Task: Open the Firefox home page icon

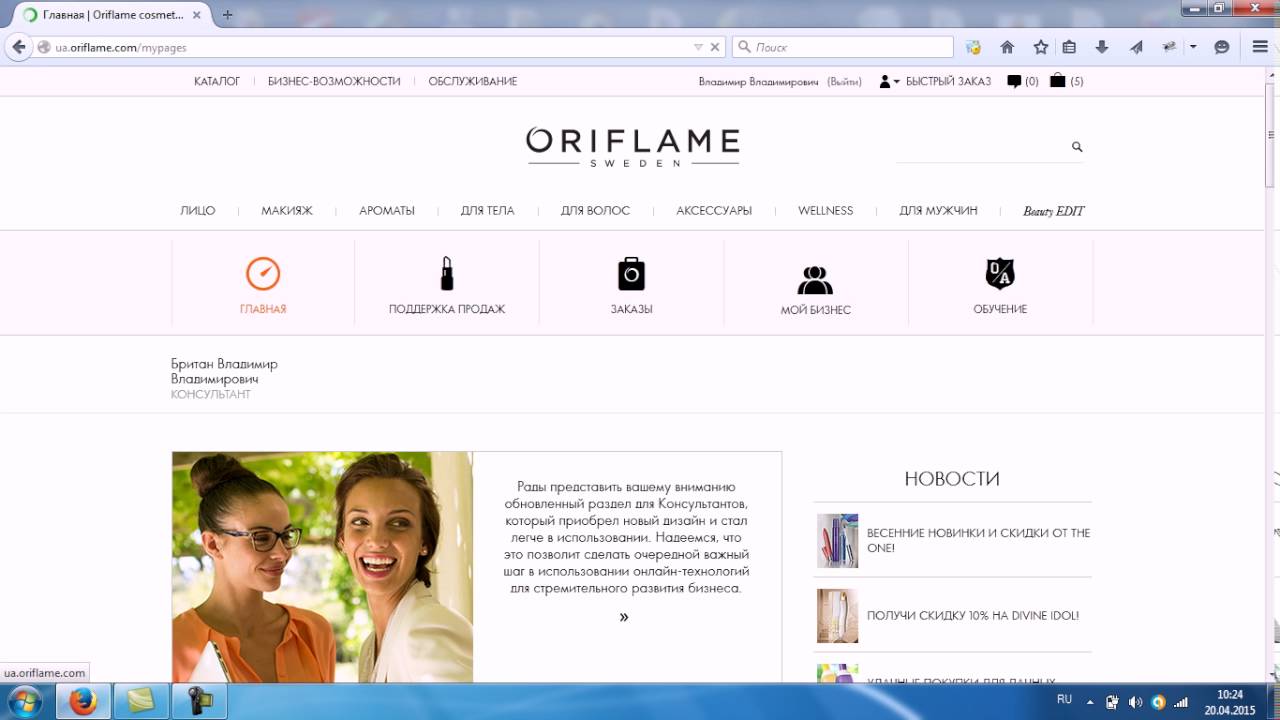Action: point(1007,47)
